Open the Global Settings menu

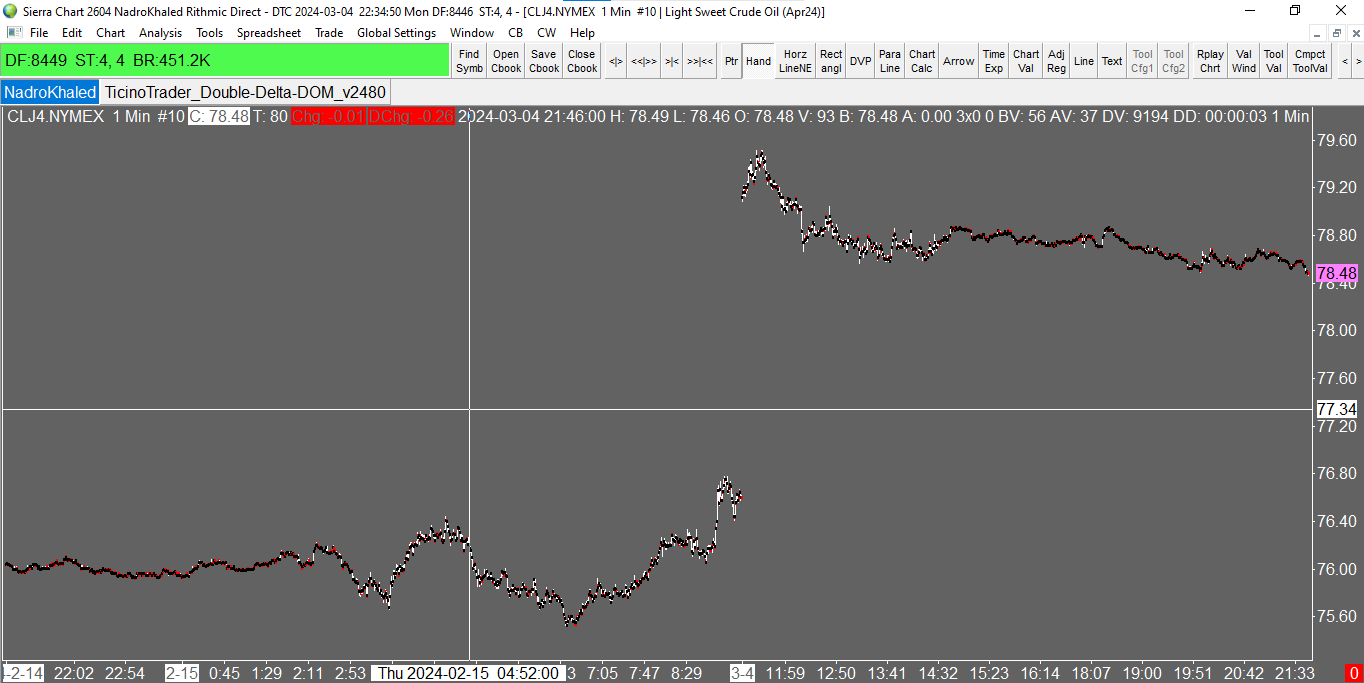pos(397,33)
